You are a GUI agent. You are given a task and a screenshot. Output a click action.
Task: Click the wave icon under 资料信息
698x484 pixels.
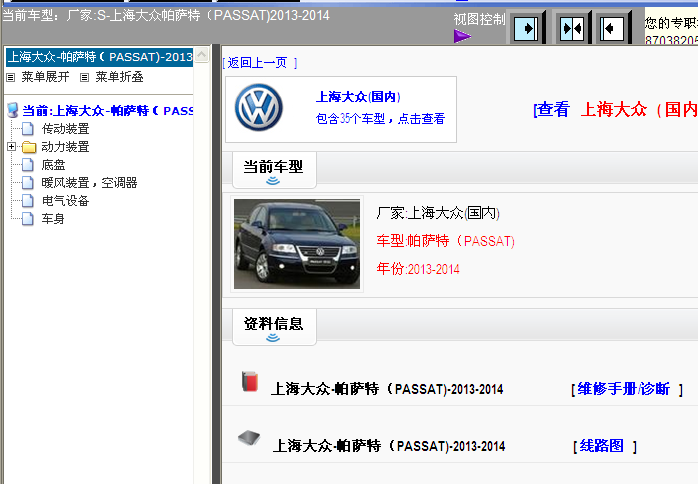pyautogui.click(x=273, y=338)
